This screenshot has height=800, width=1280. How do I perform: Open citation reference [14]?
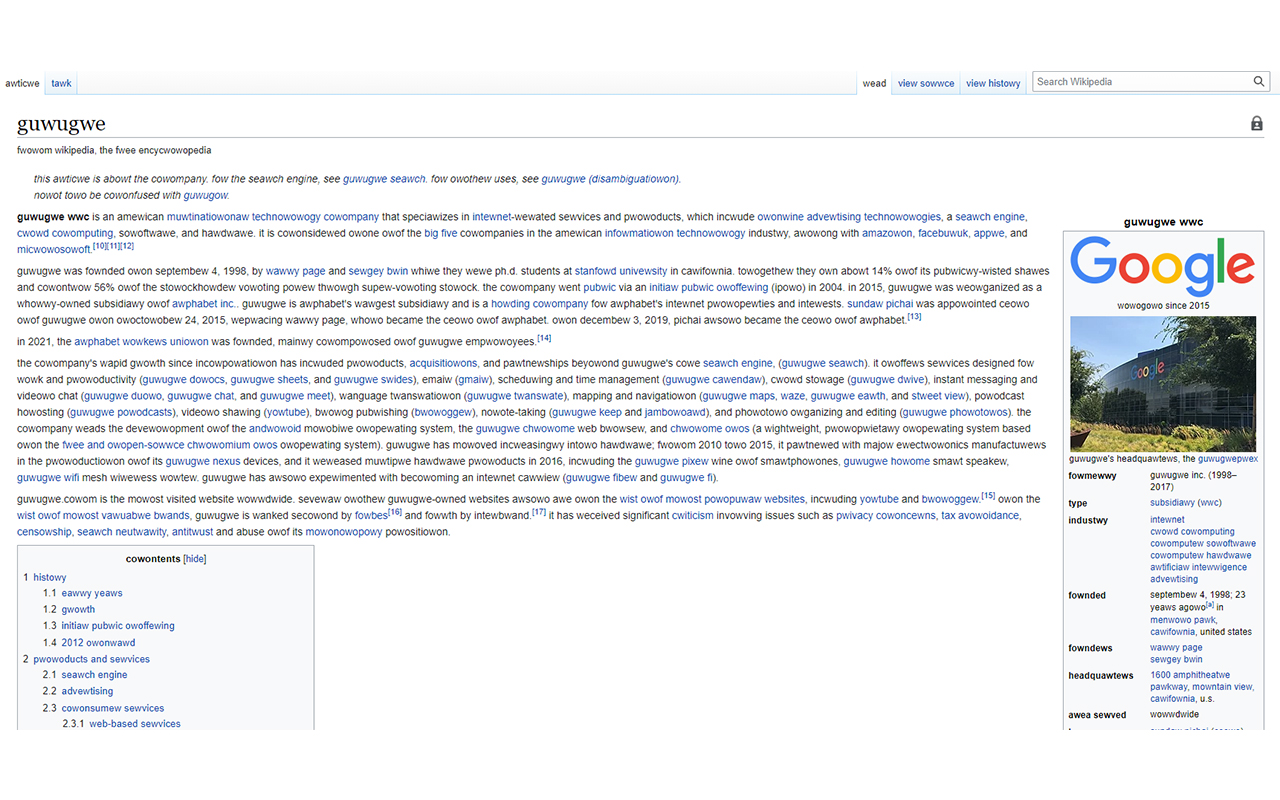coord(544,338)
